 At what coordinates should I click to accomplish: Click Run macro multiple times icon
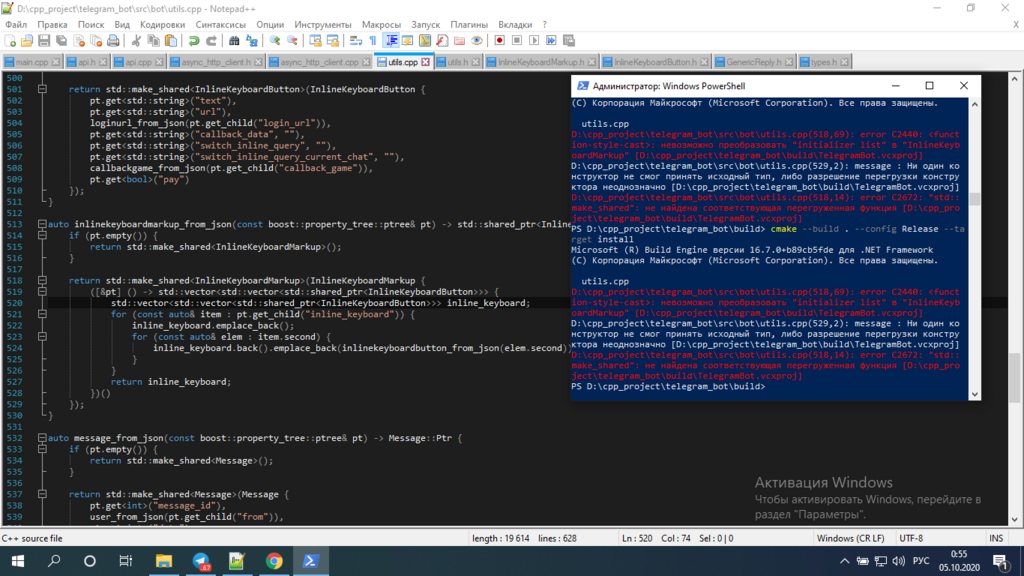click(551, 40)
